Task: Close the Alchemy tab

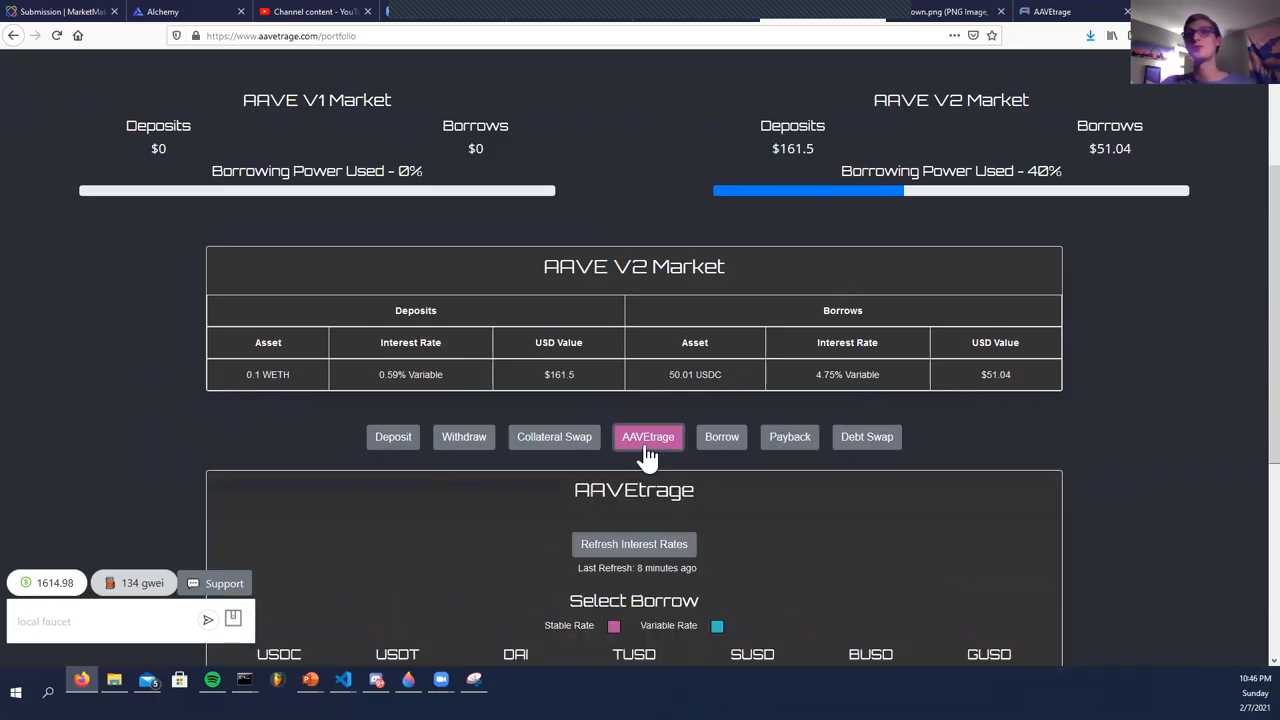Action: [240, 12]
